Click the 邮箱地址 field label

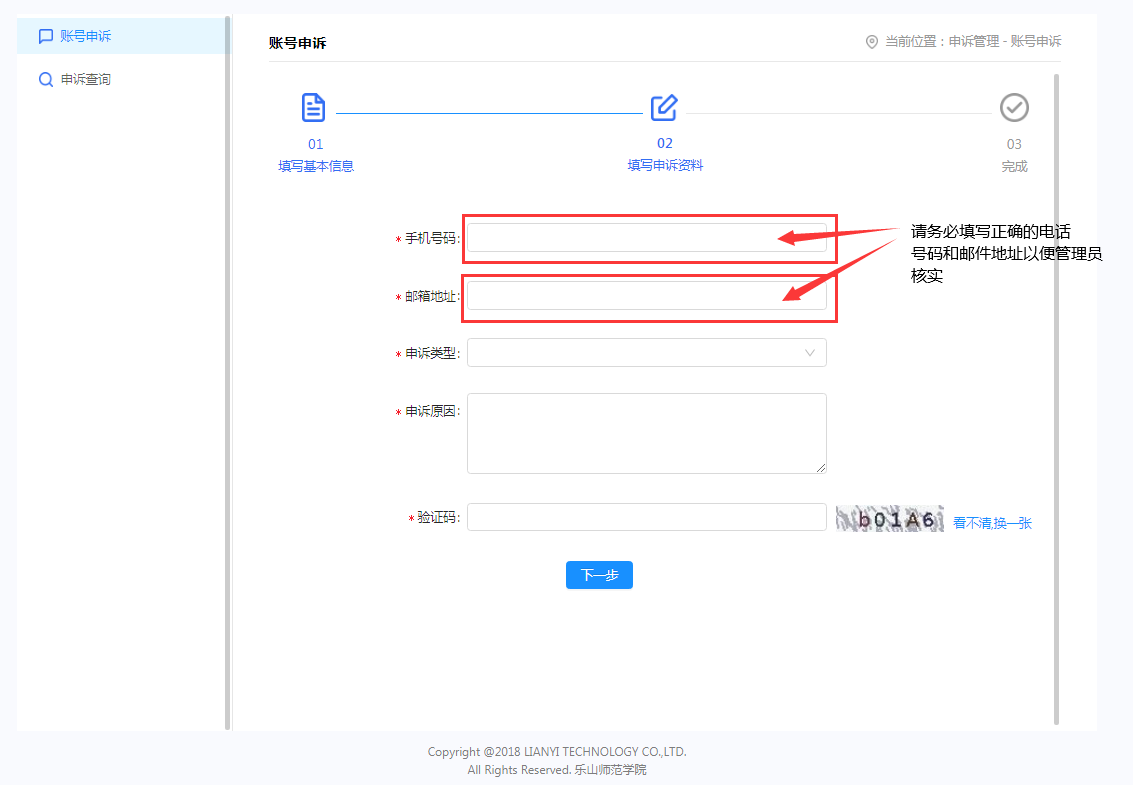[431, 296]
